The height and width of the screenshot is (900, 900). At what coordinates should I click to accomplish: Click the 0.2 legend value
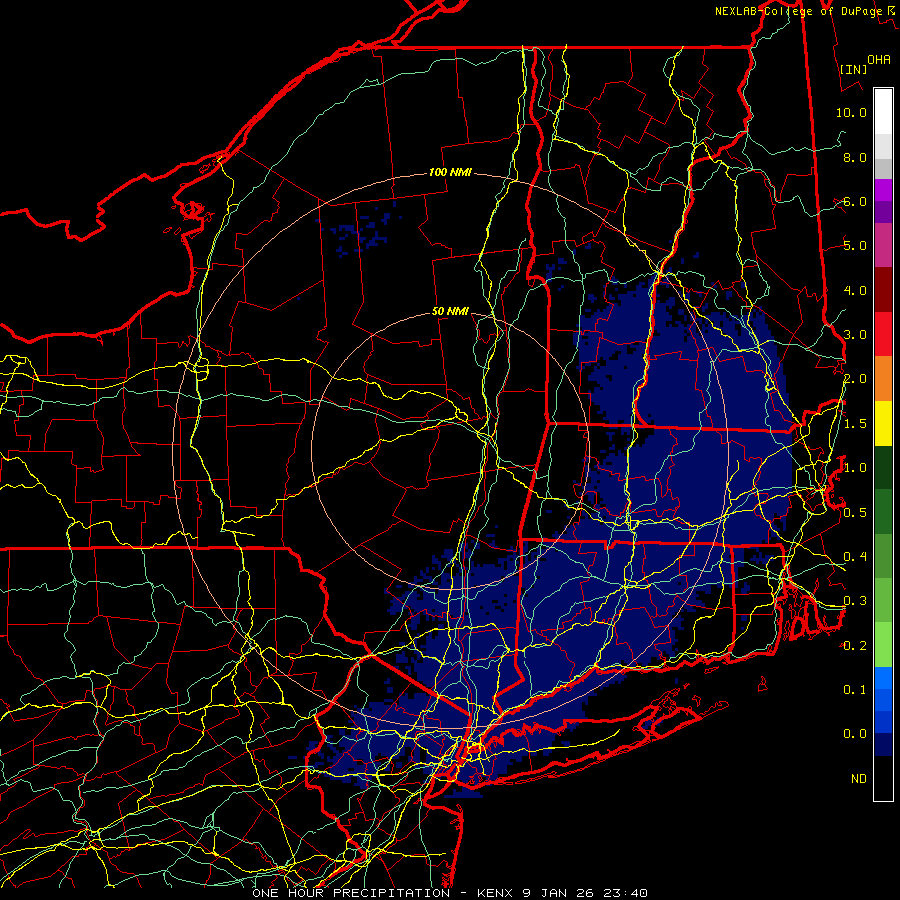pyautogui.click(x=855, y=645)
